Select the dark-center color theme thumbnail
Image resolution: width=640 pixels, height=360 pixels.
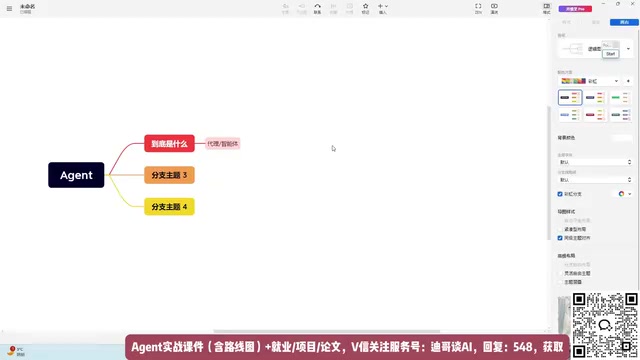tap(570, 98)
